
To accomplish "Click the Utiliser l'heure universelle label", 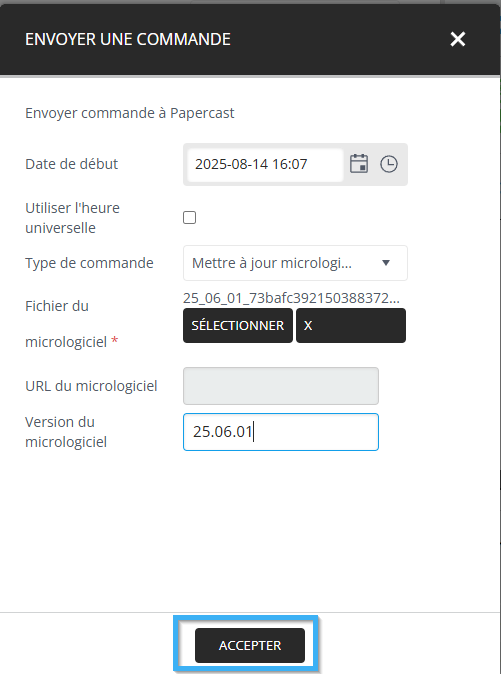I will [72, 218].
